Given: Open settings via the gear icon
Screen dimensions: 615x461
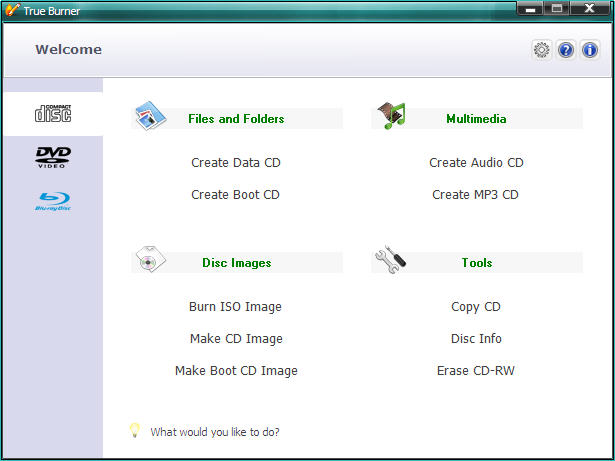Looking at the screenshot, I should coord(541,50).
